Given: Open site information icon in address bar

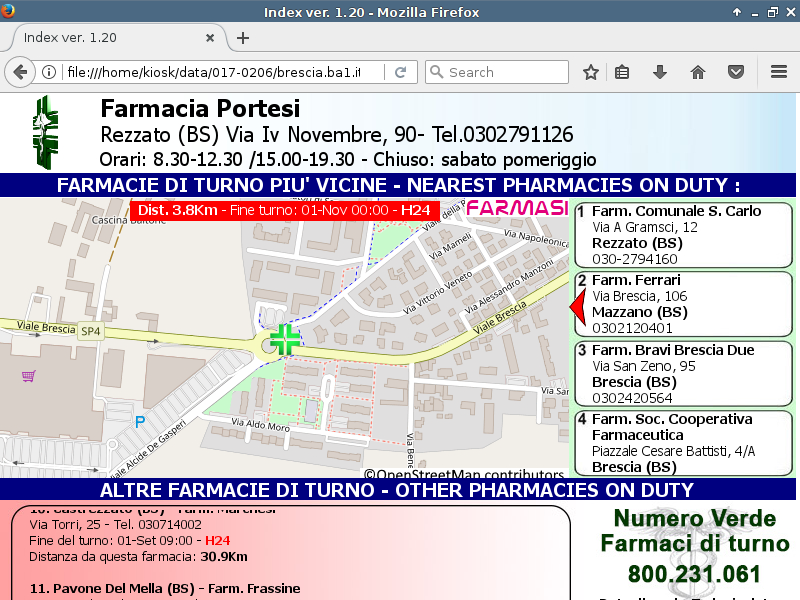Looking at the screenshot, I should click(x=48, y=72).
